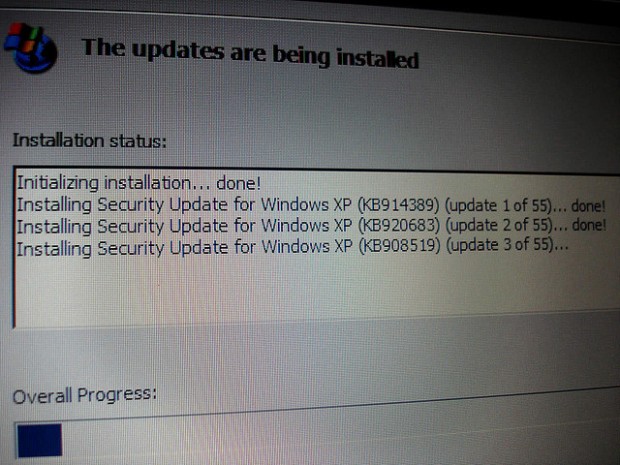Click the heading 'The updates are being installed'
620x465 pixels.
(x=250, y=53)
